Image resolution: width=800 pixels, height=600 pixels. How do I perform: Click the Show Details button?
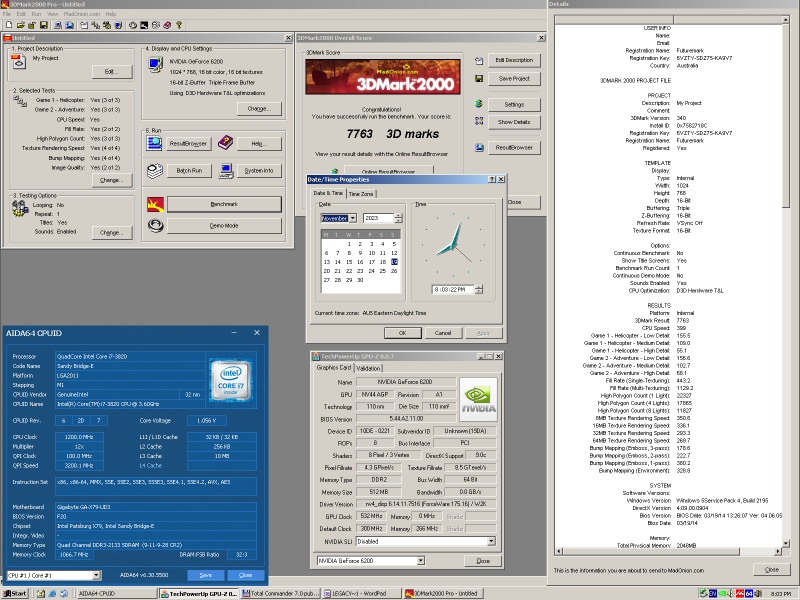pyautogui.click(x=514, y=122)
